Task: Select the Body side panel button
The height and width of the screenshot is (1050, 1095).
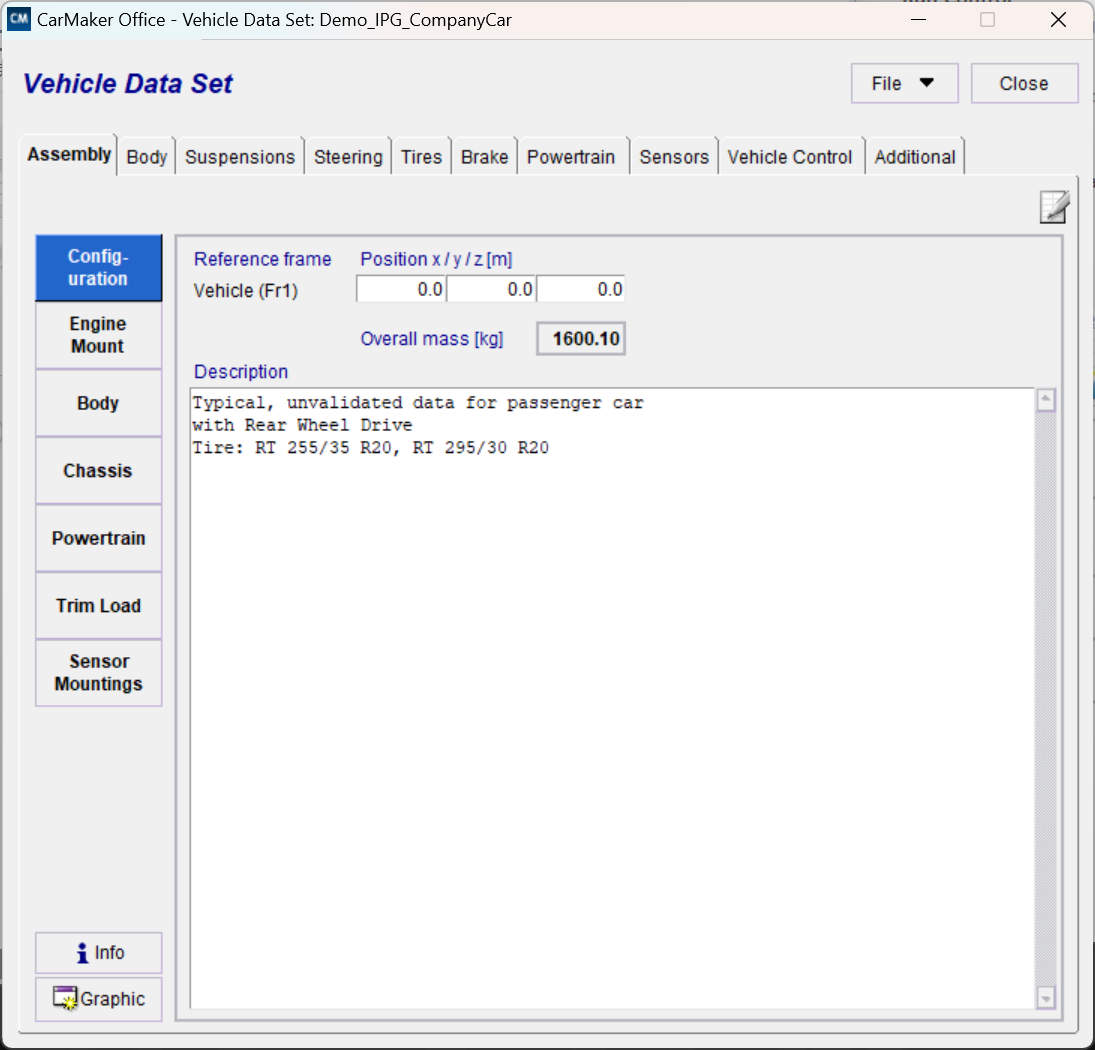Action: 98,404
